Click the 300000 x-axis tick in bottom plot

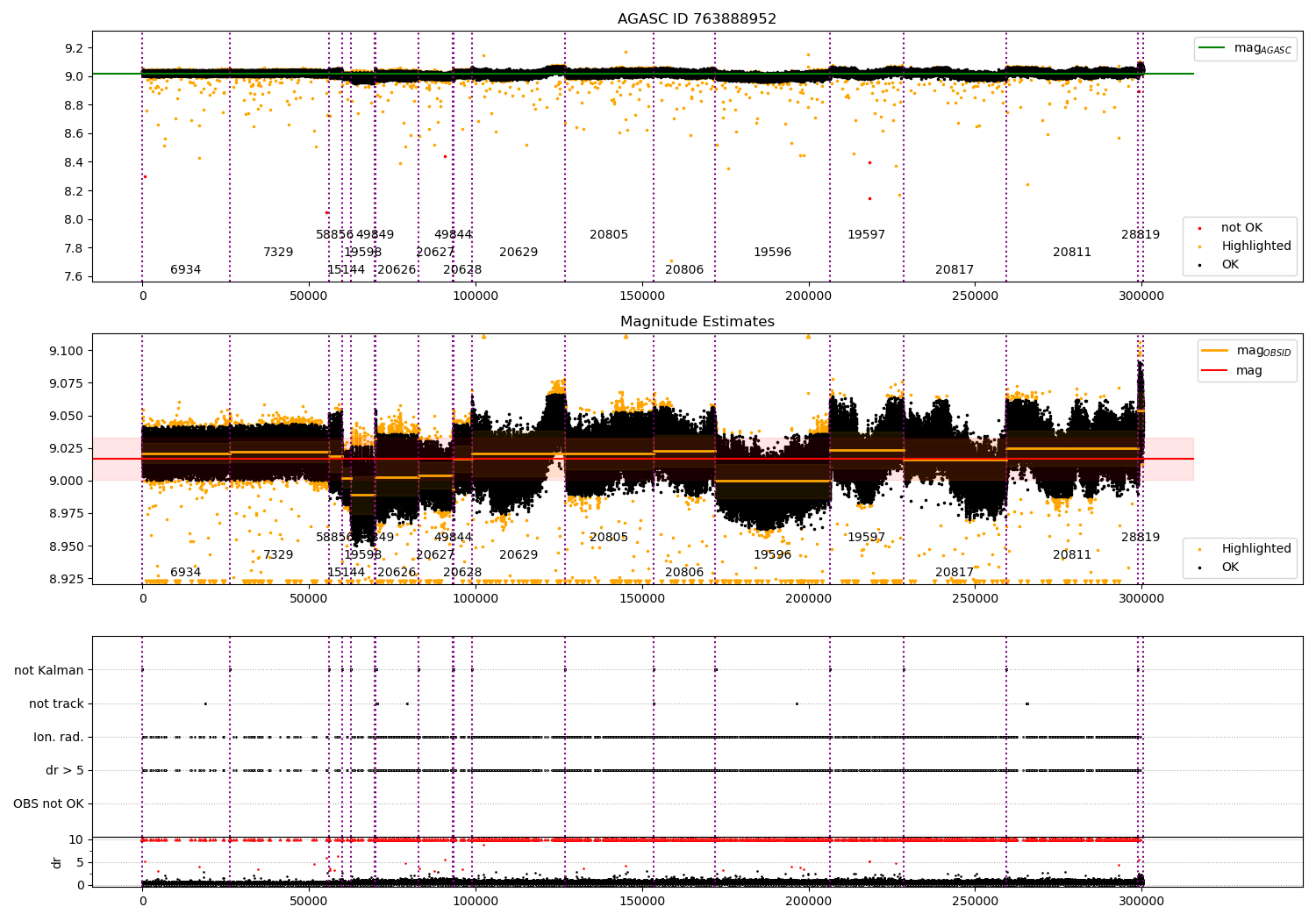click(1141, 901)
